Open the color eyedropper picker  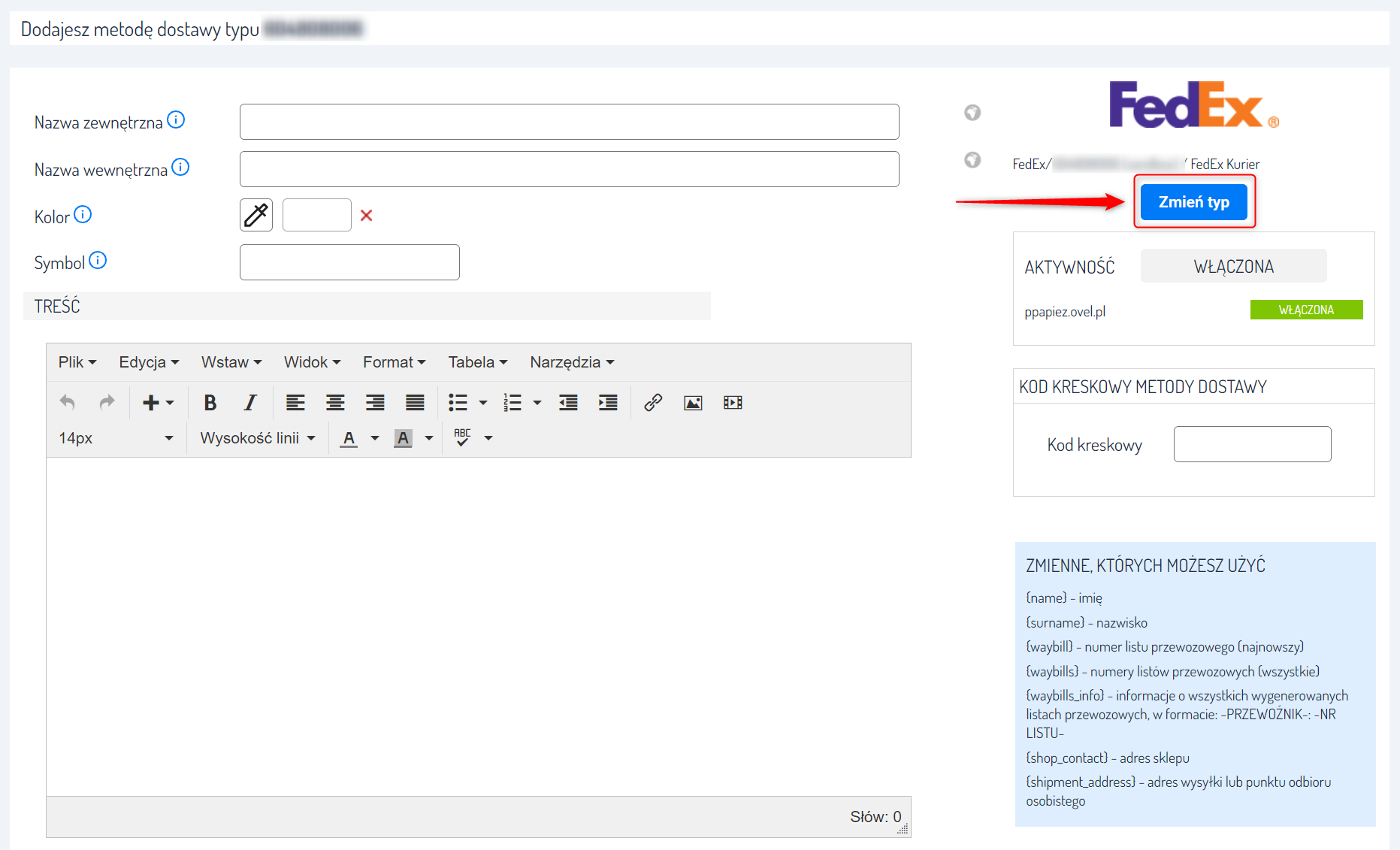pyautogui.click(x=256, y=215)
